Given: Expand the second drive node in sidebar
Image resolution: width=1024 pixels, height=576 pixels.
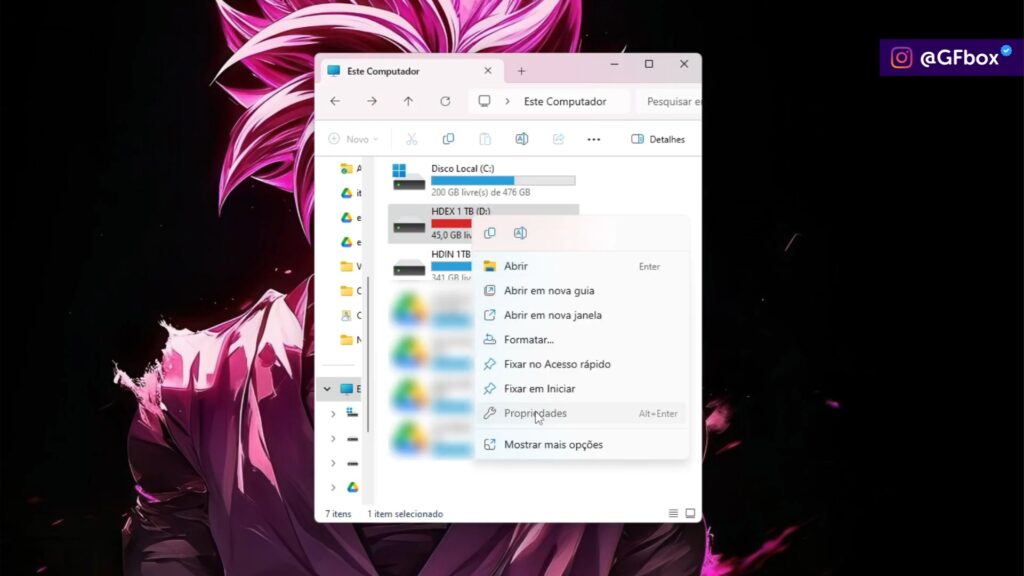Looking at the screenshot, I should click(333, 438).
